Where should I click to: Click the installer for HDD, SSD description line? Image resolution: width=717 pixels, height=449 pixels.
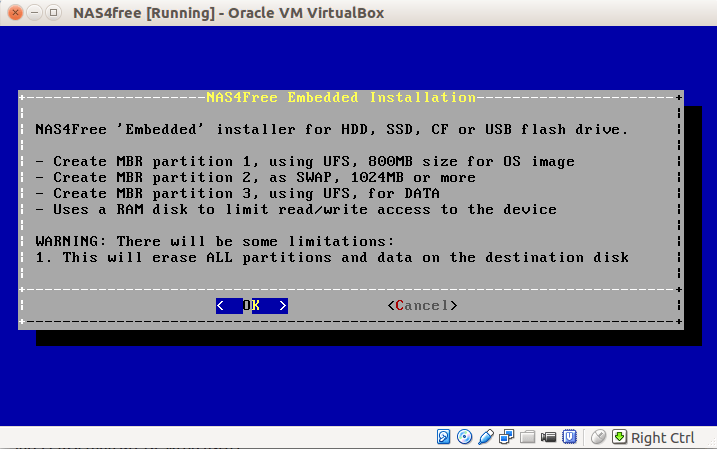(x=332, y=129)
